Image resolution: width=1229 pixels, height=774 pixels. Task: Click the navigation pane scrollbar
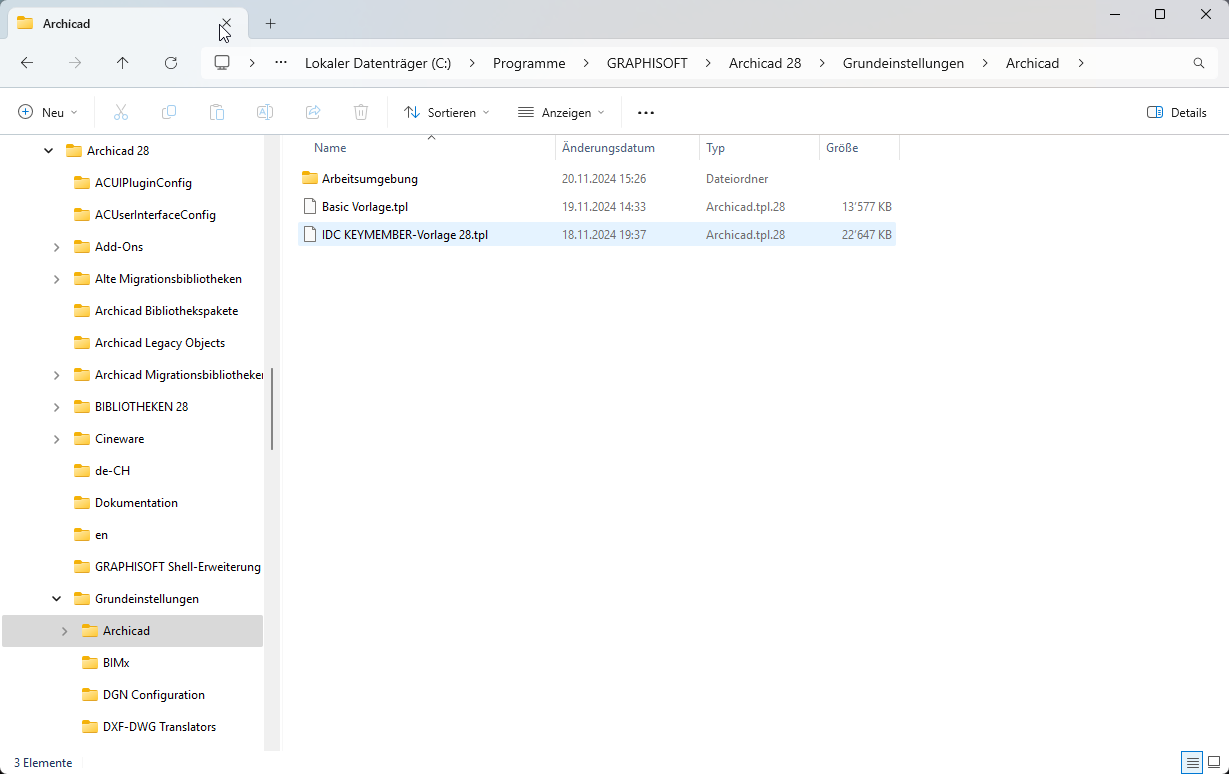click(x=272, y=409)
